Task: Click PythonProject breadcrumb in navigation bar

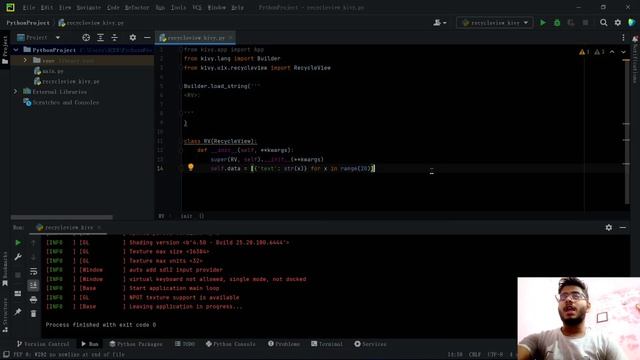Action: (x=28, y=23)
